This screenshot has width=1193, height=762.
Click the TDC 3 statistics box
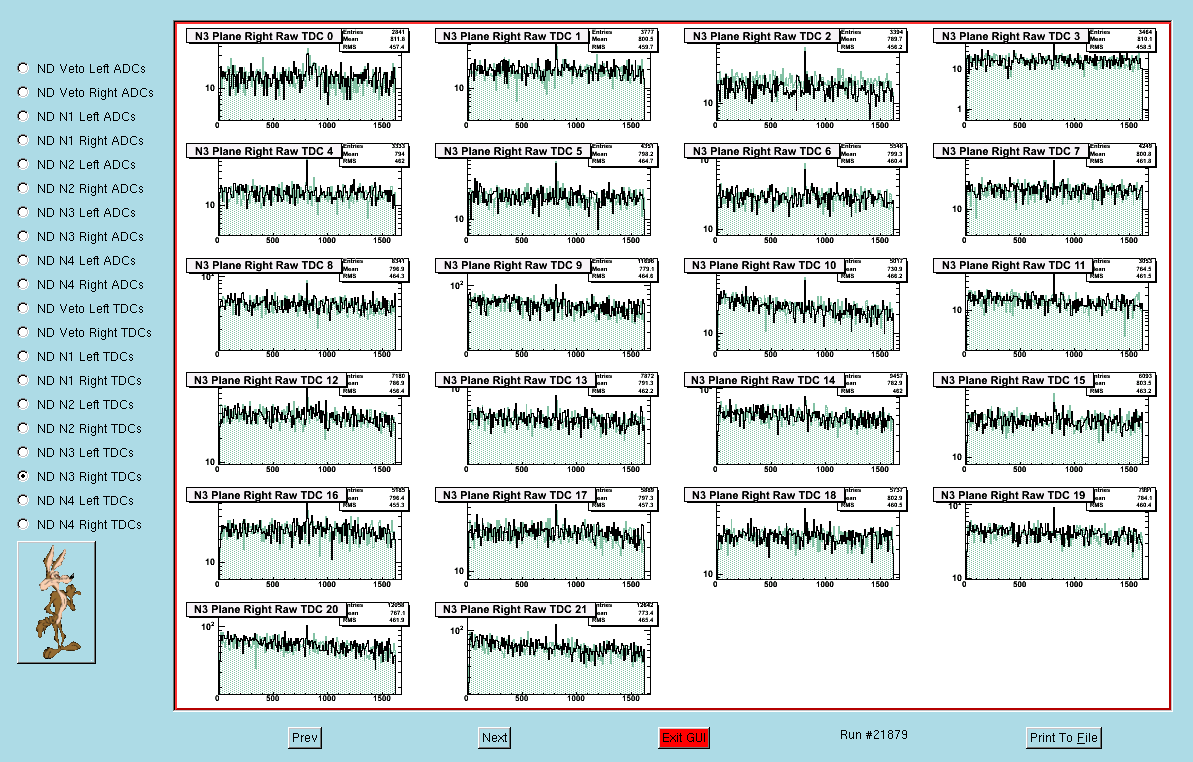tap(1122, 40)
